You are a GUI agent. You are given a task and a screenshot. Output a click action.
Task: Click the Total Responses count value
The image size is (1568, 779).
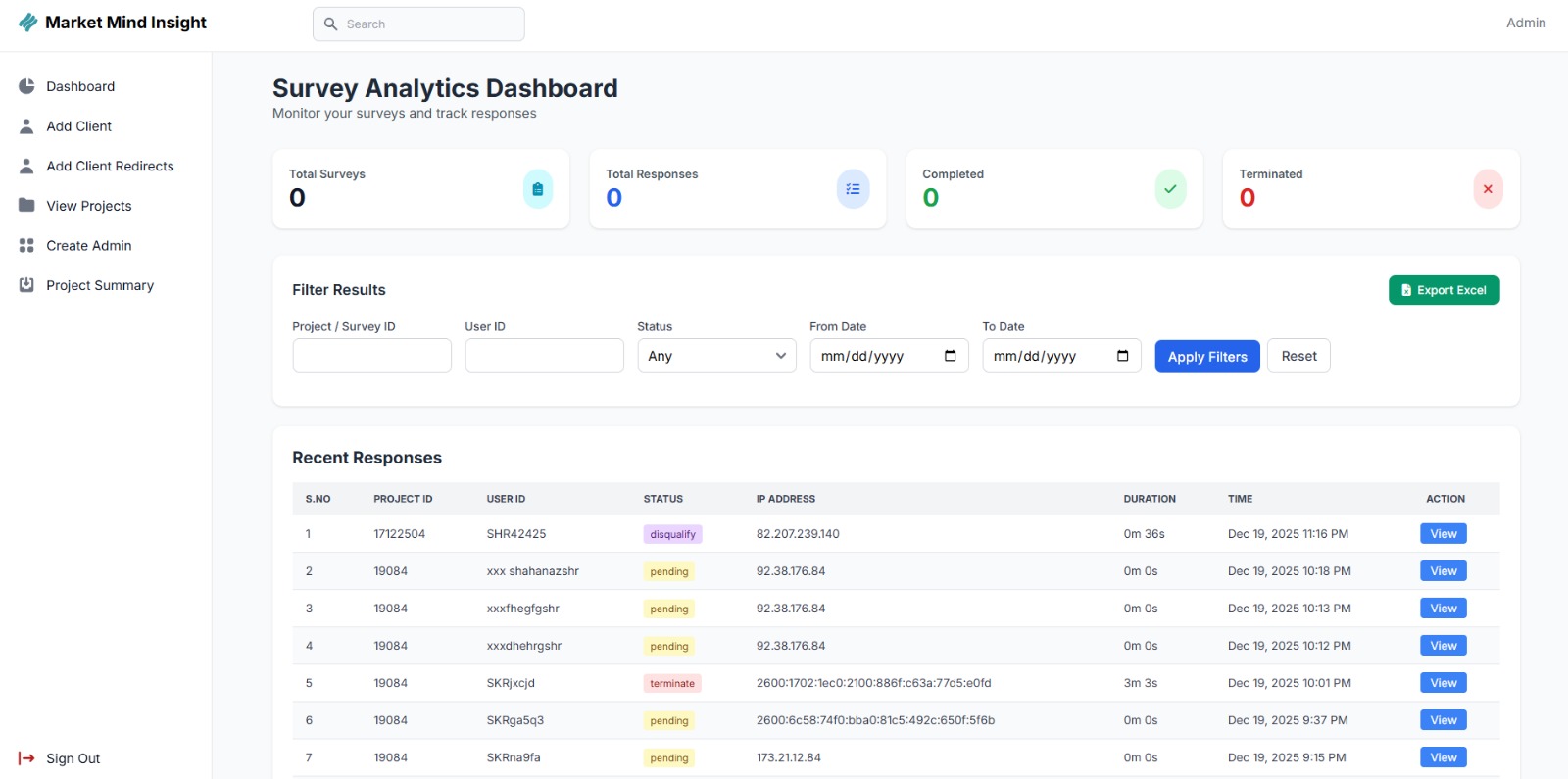(614, 198)
